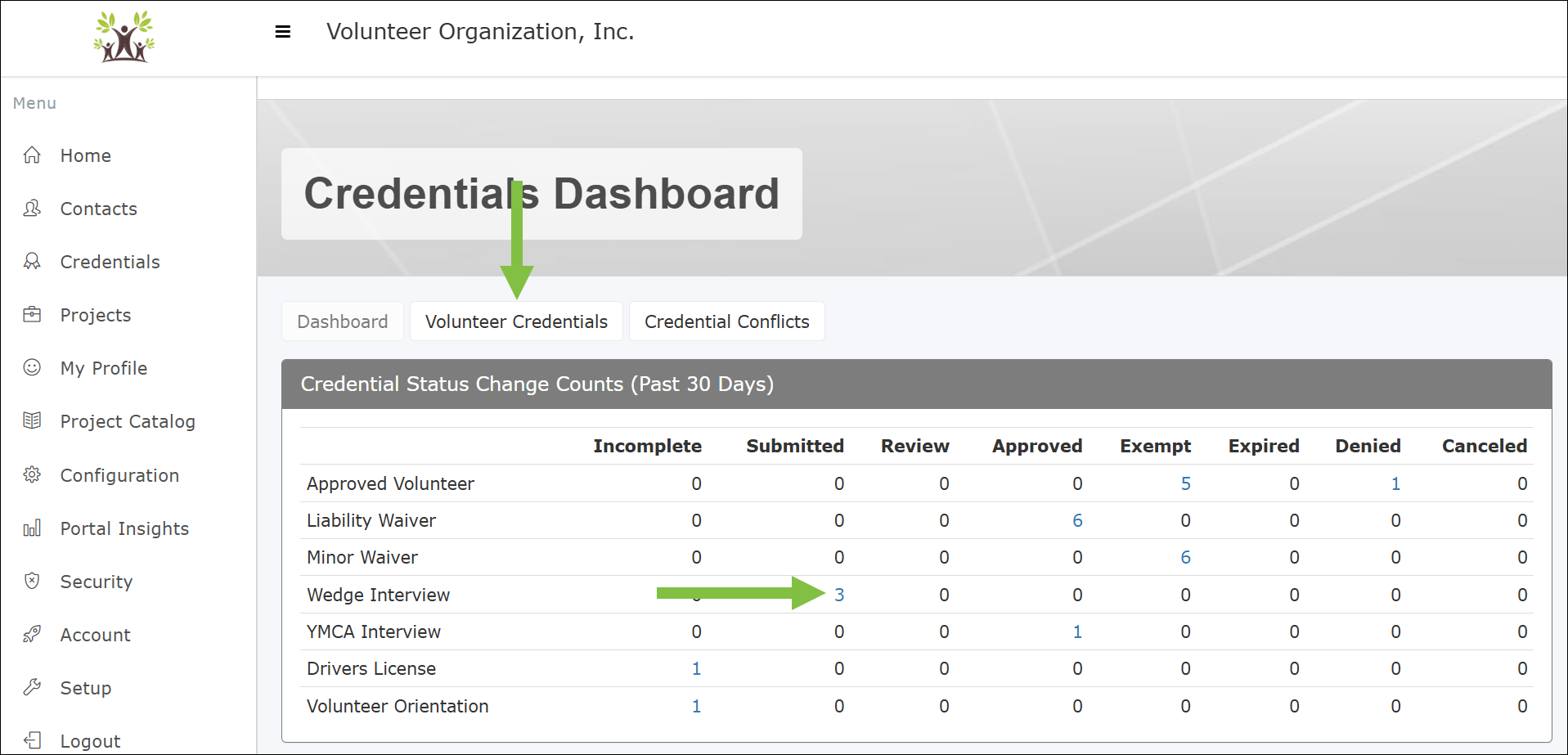Screen dimensions: 1568x755
Task: Open Home in the sidebar menu
Action: pos(86,155)
